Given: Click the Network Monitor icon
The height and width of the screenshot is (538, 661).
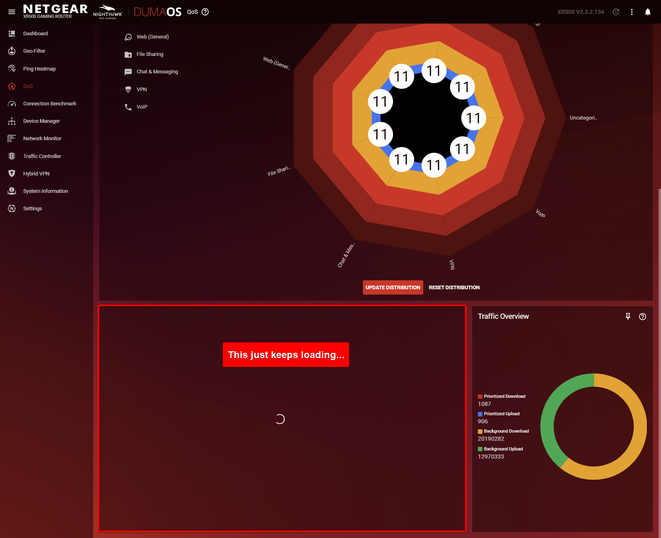Looking at the screenshot, I should tap(12, 138).
